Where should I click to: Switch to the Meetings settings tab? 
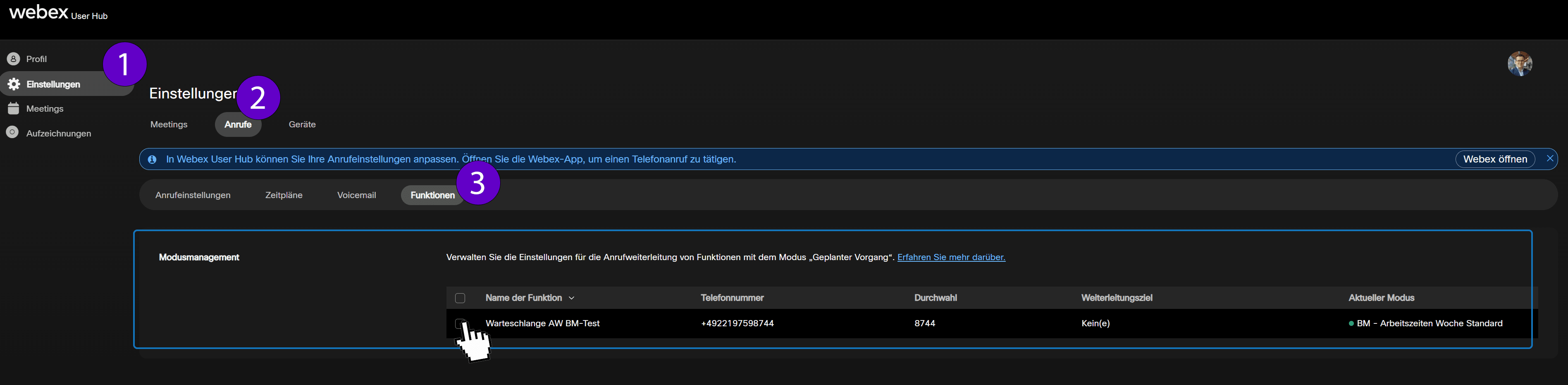point(169,124)
